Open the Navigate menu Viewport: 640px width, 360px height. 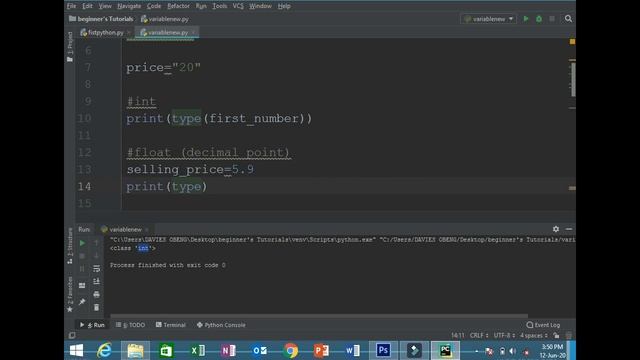coord(129,6)
